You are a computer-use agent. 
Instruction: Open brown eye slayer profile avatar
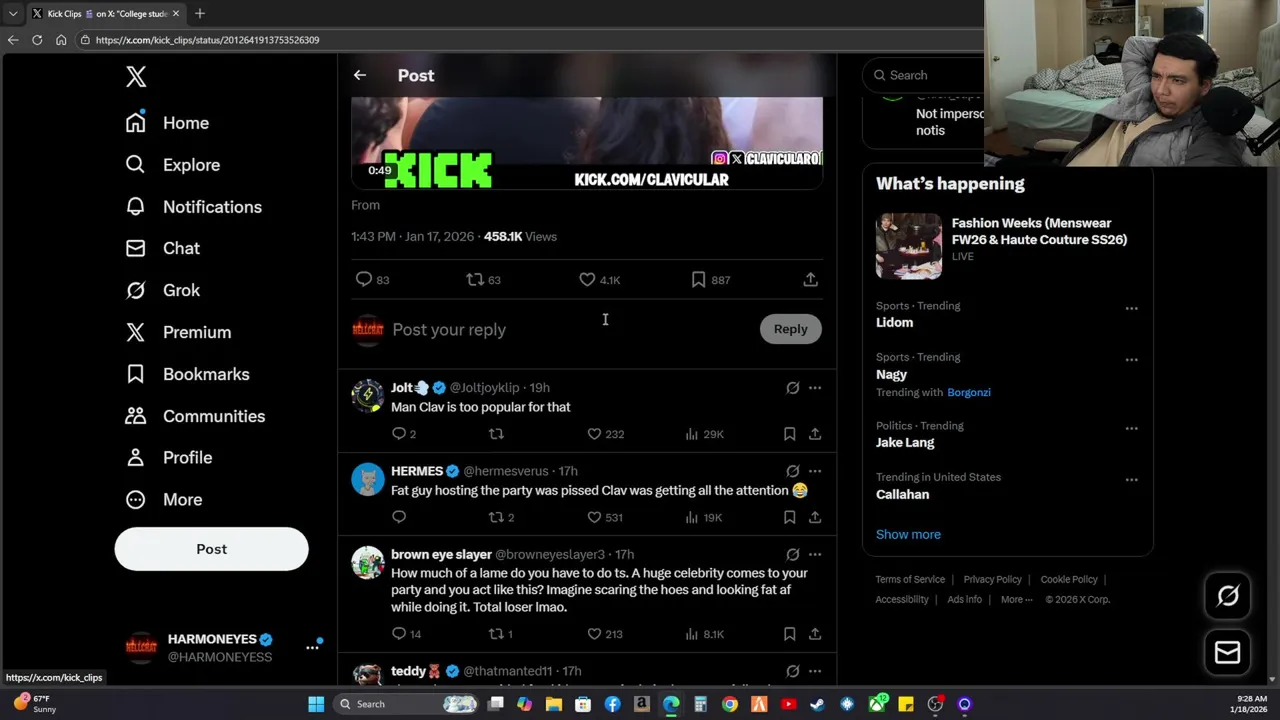(x=367, y=562)
